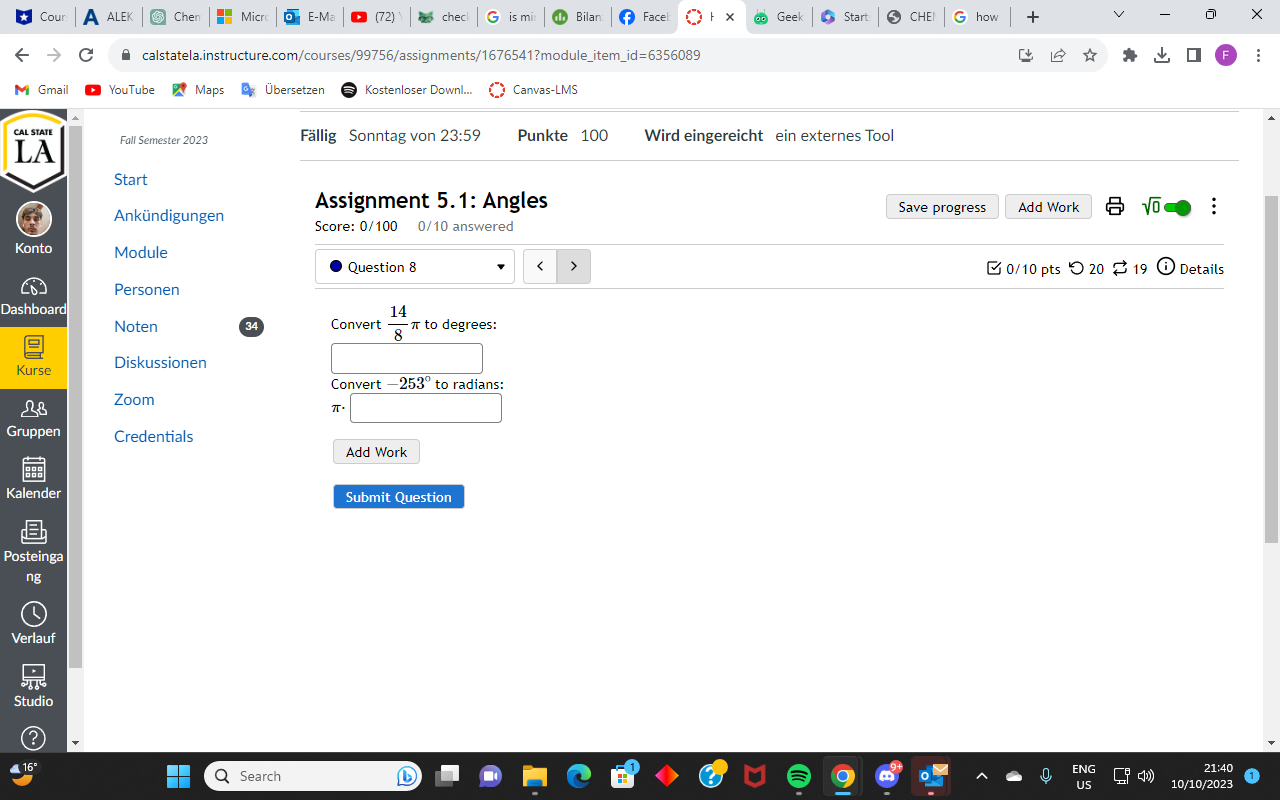Open the Canvas-LMS bookmark
The height and width of the screenshot is (800, 1280).
pos(533,90)
